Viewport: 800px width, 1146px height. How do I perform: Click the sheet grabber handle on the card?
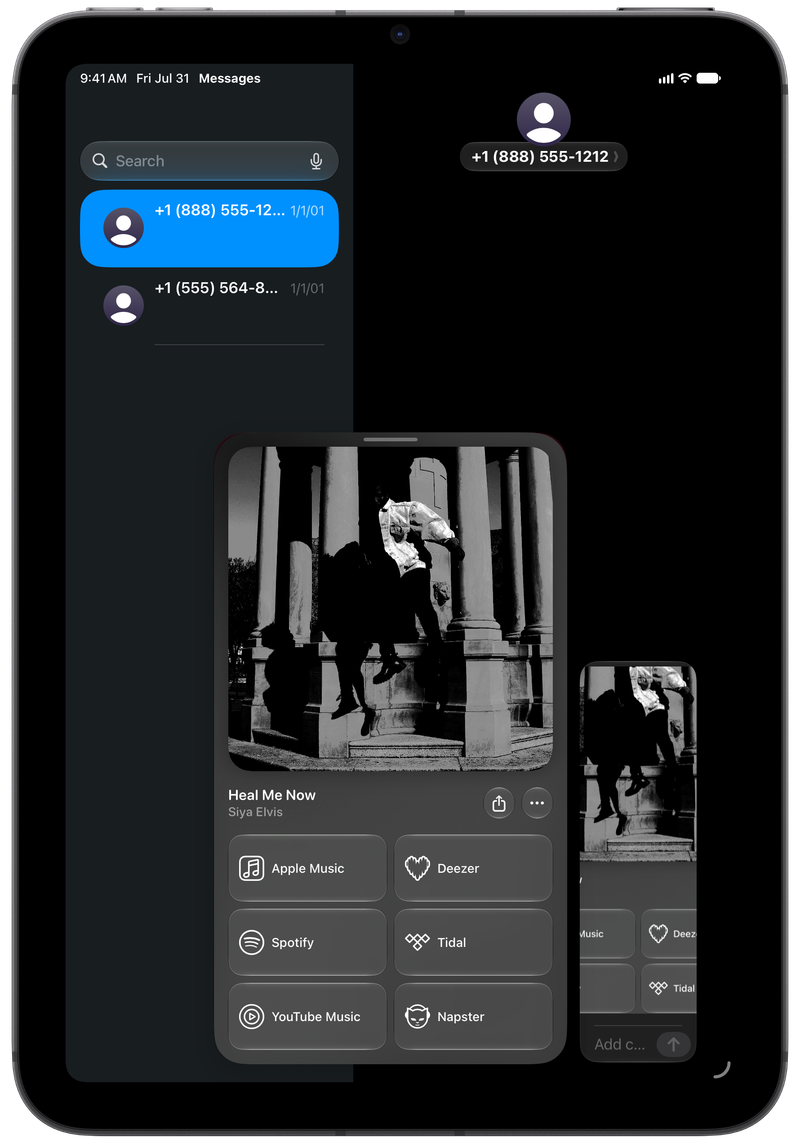(390, 439)
